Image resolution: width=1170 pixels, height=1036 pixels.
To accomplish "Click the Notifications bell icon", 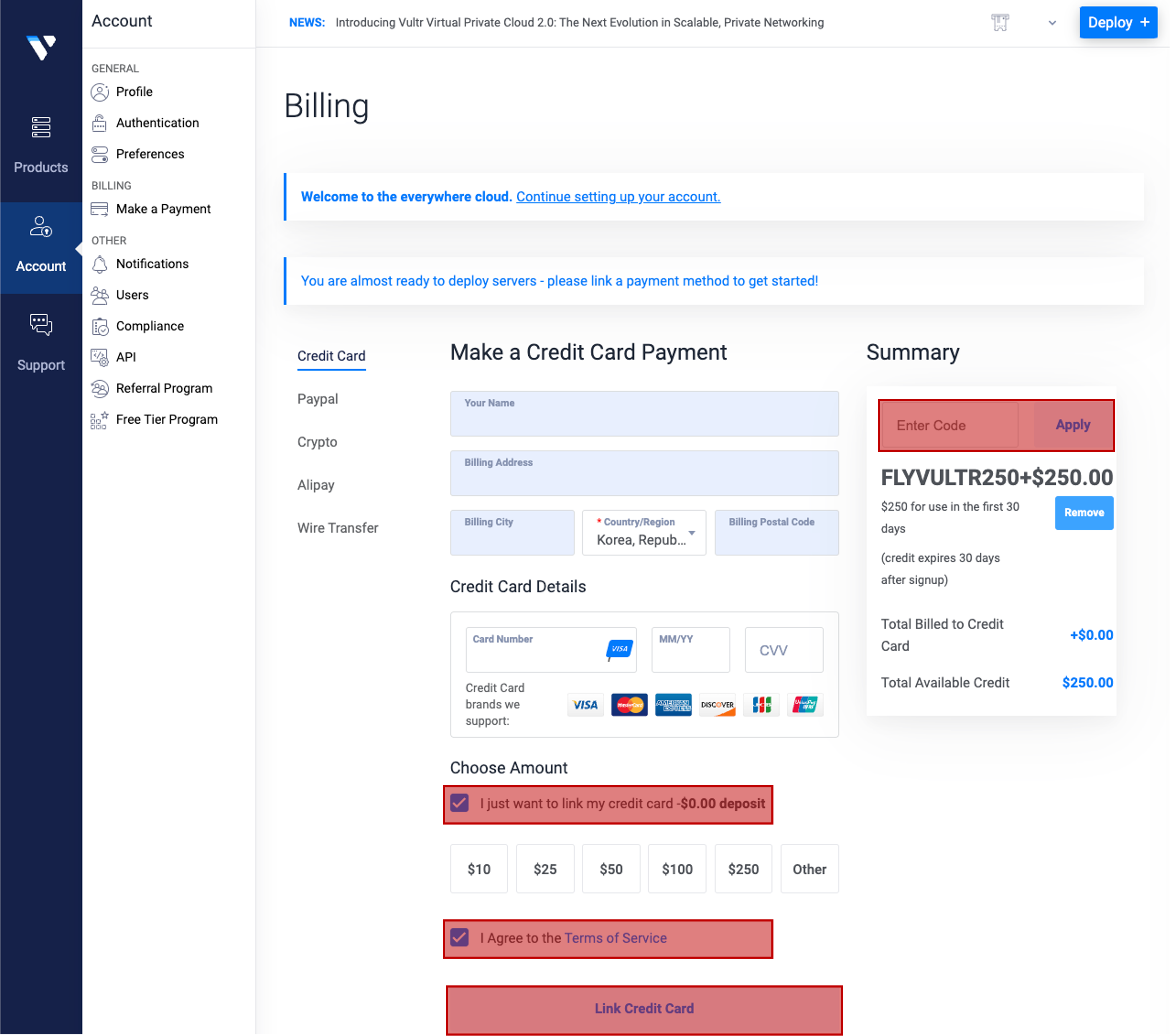I will pyautogui.click(x=99, y=264).
